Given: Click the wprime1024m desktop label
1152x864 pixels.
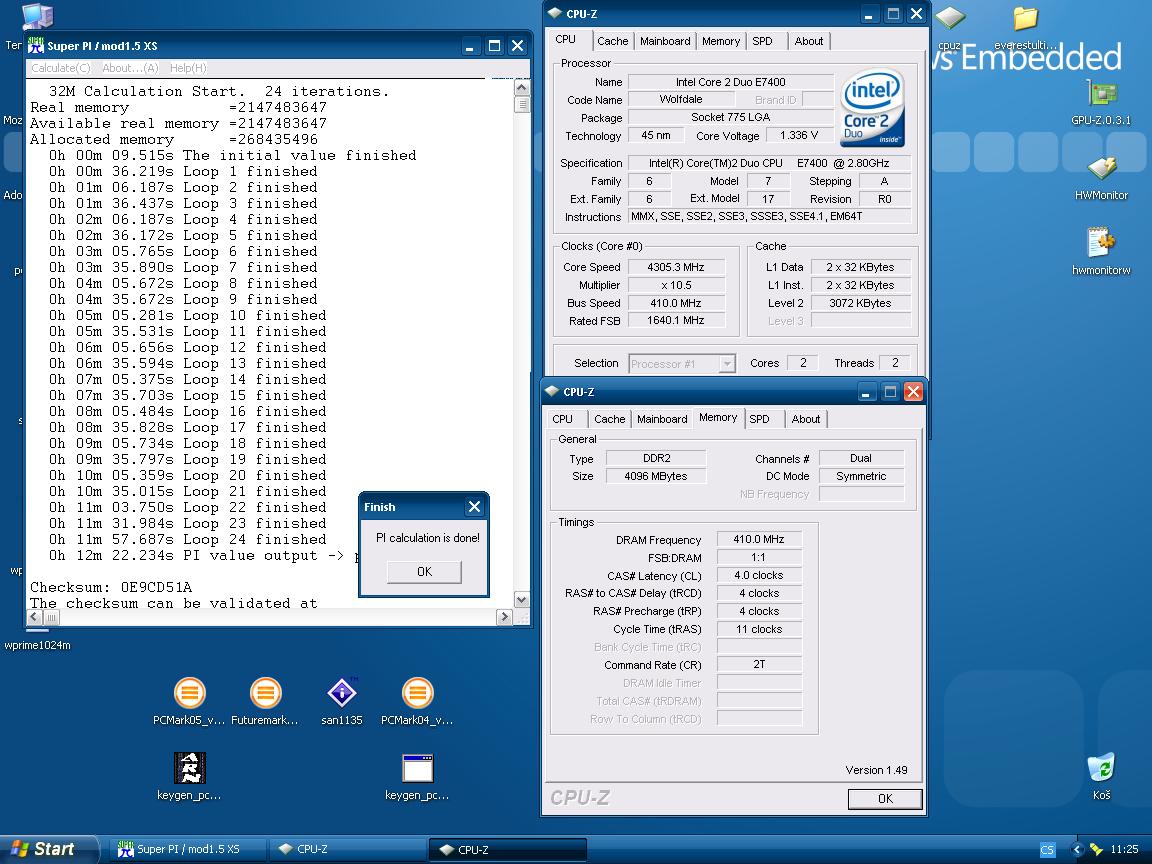Looking at the screenshot, I should (37, 645).
